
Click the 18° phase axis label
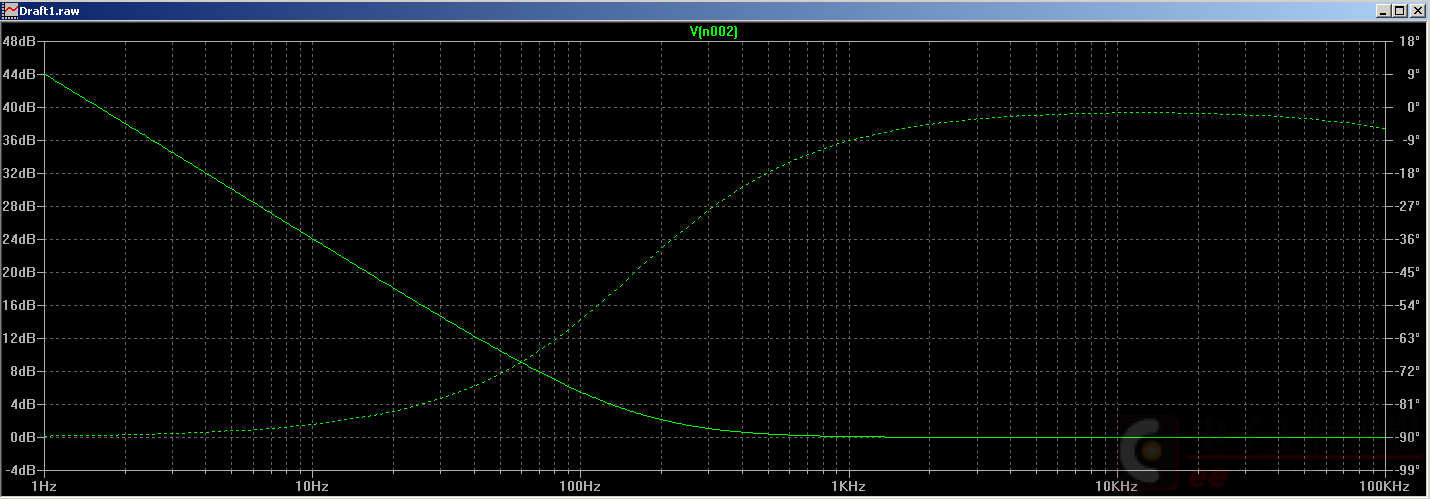pyautogui.click(x=1411, y=41)
